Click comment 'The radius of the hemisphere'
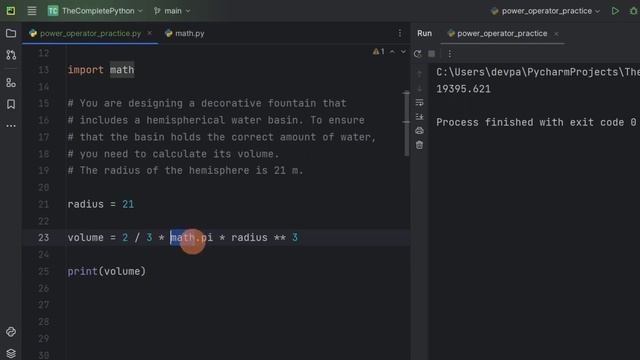Viewport: 640px width, 360px height. (x=165, y=170)
